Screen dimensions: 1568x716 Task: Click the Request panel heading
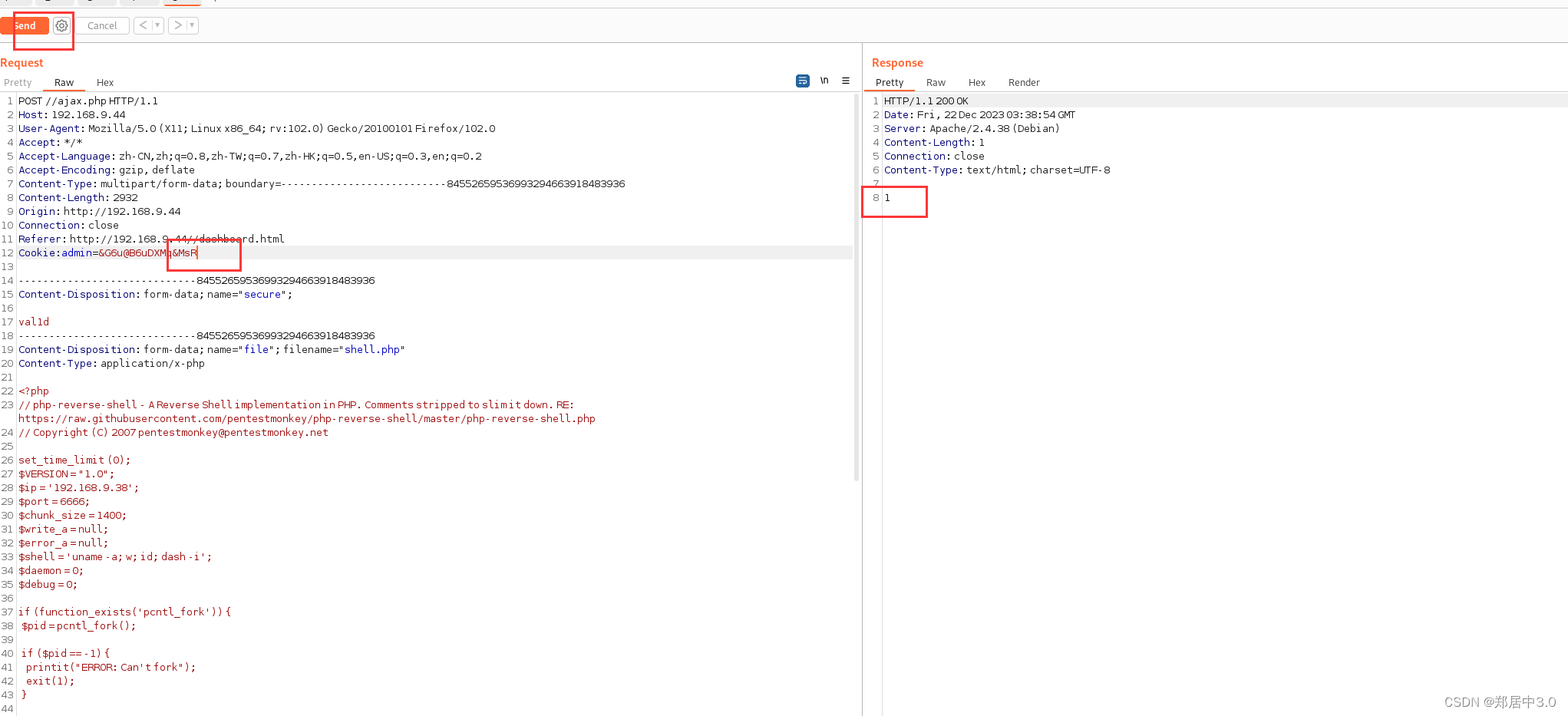[21, 63]
